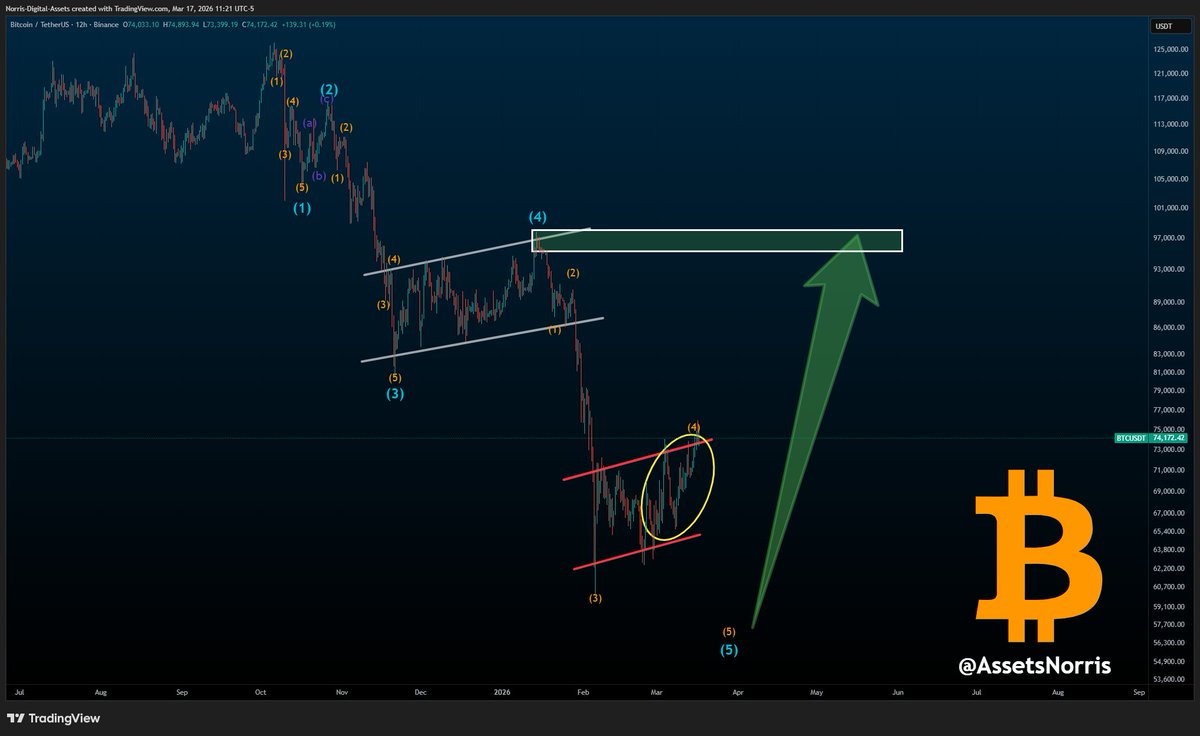
Task: Click the Feb label on the time axis
Action: coord(583,691)
